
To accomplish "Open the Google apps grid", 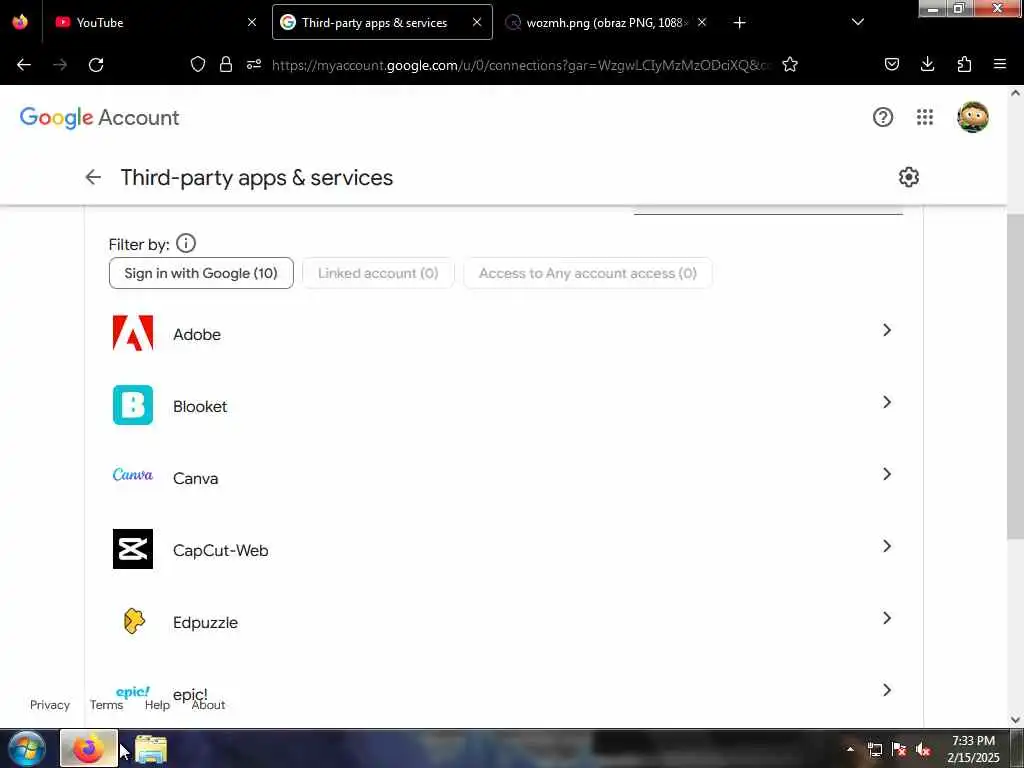I will tap(924, 117).
